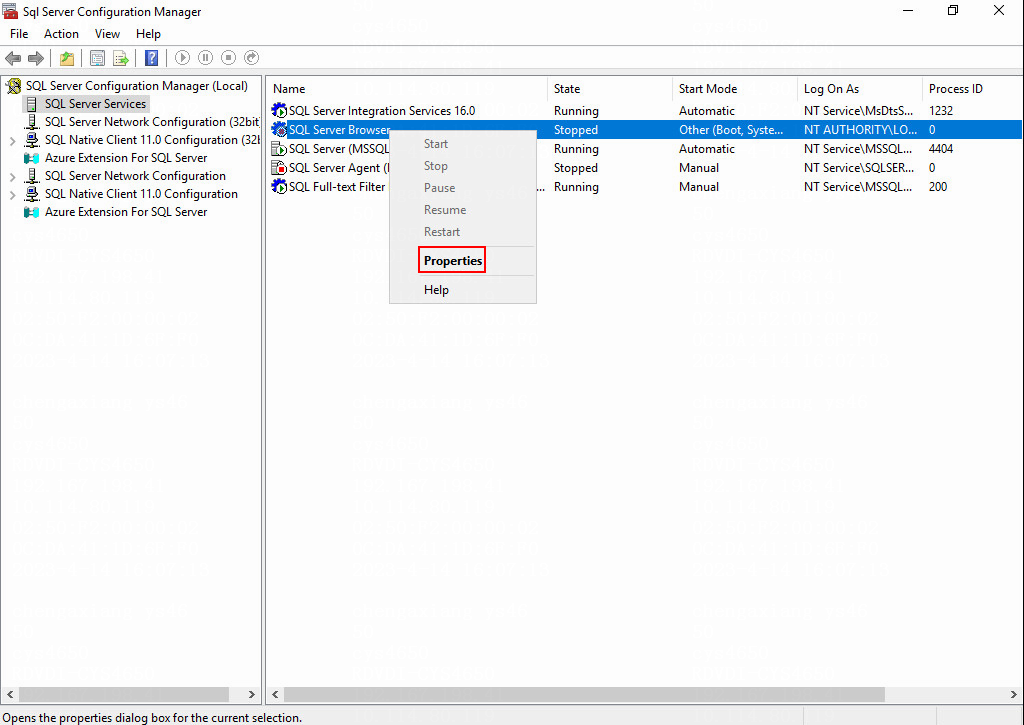Click SQL Full-text Filter's Manual start mode cell

tap(699, 186)
